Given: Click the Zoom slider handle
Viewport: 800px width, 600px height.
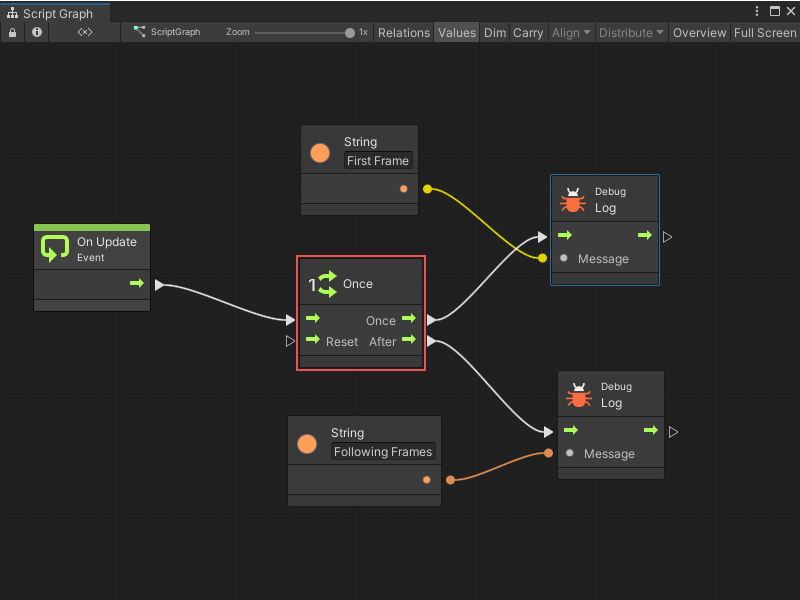Looking at the screenshot, I should 349,32.
